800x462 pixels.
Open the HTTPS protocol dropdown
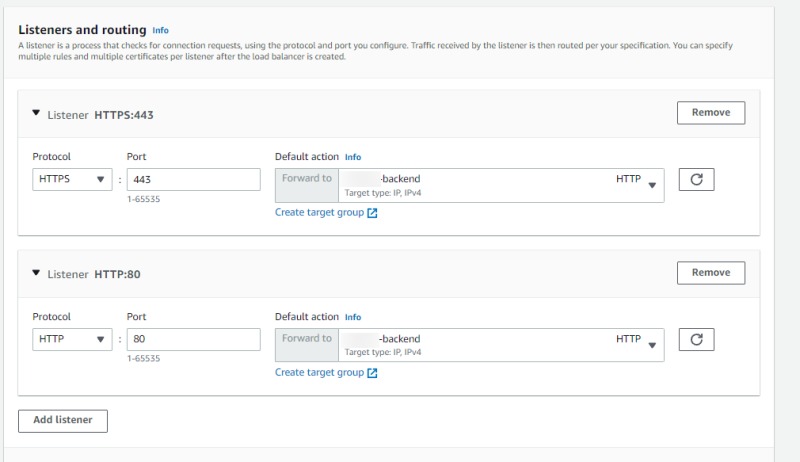point(72,180)
